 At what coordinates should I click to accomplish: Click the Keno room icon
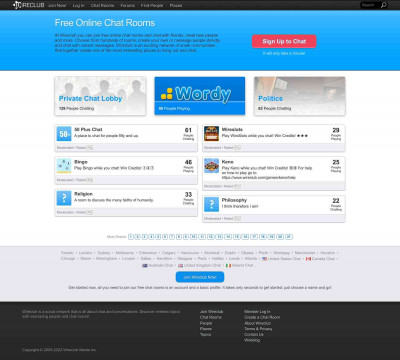point(211,166)
